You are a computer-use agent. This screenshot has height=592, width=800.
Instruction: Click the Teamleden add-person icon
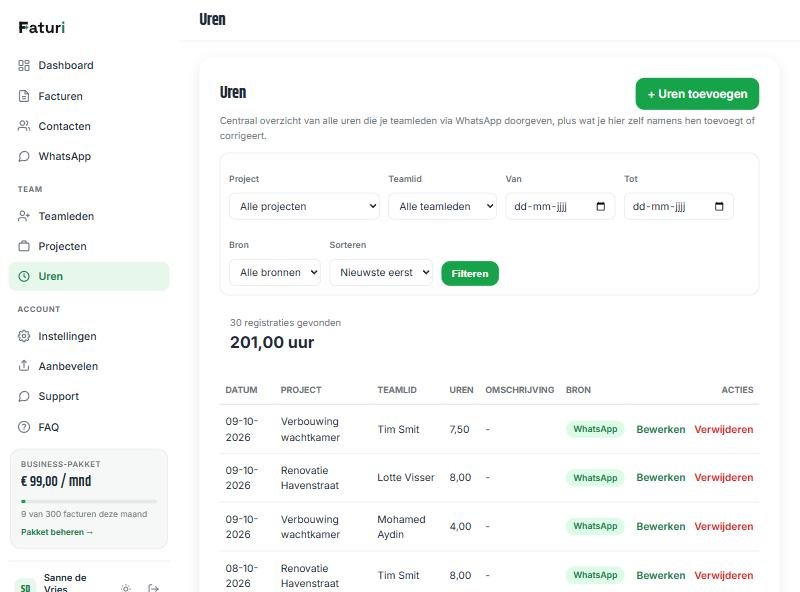[24, 216]
